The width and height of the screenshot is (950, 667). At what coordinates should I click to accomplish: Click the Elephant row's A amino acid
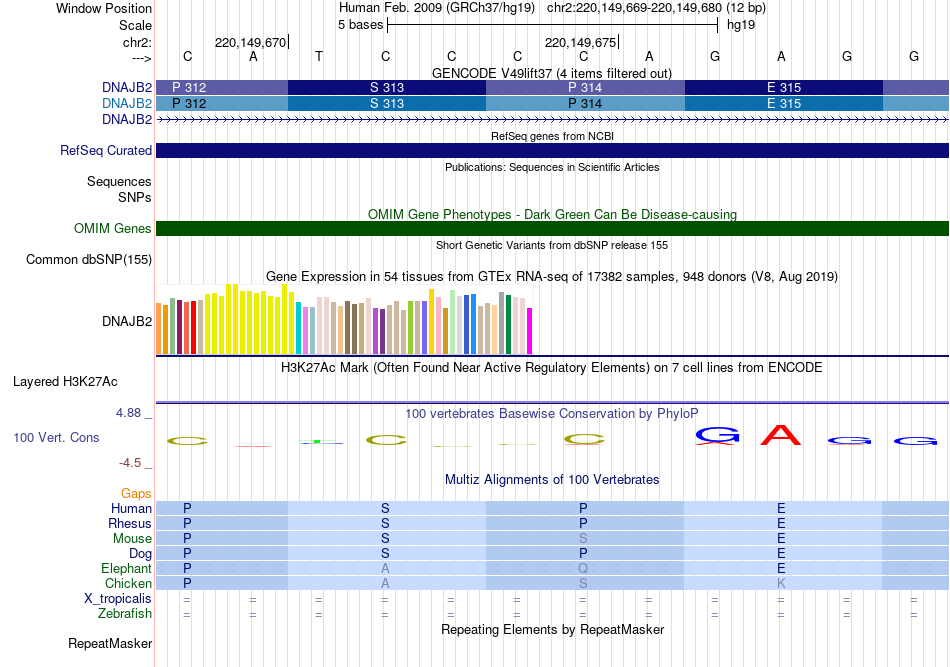point(385,568)
